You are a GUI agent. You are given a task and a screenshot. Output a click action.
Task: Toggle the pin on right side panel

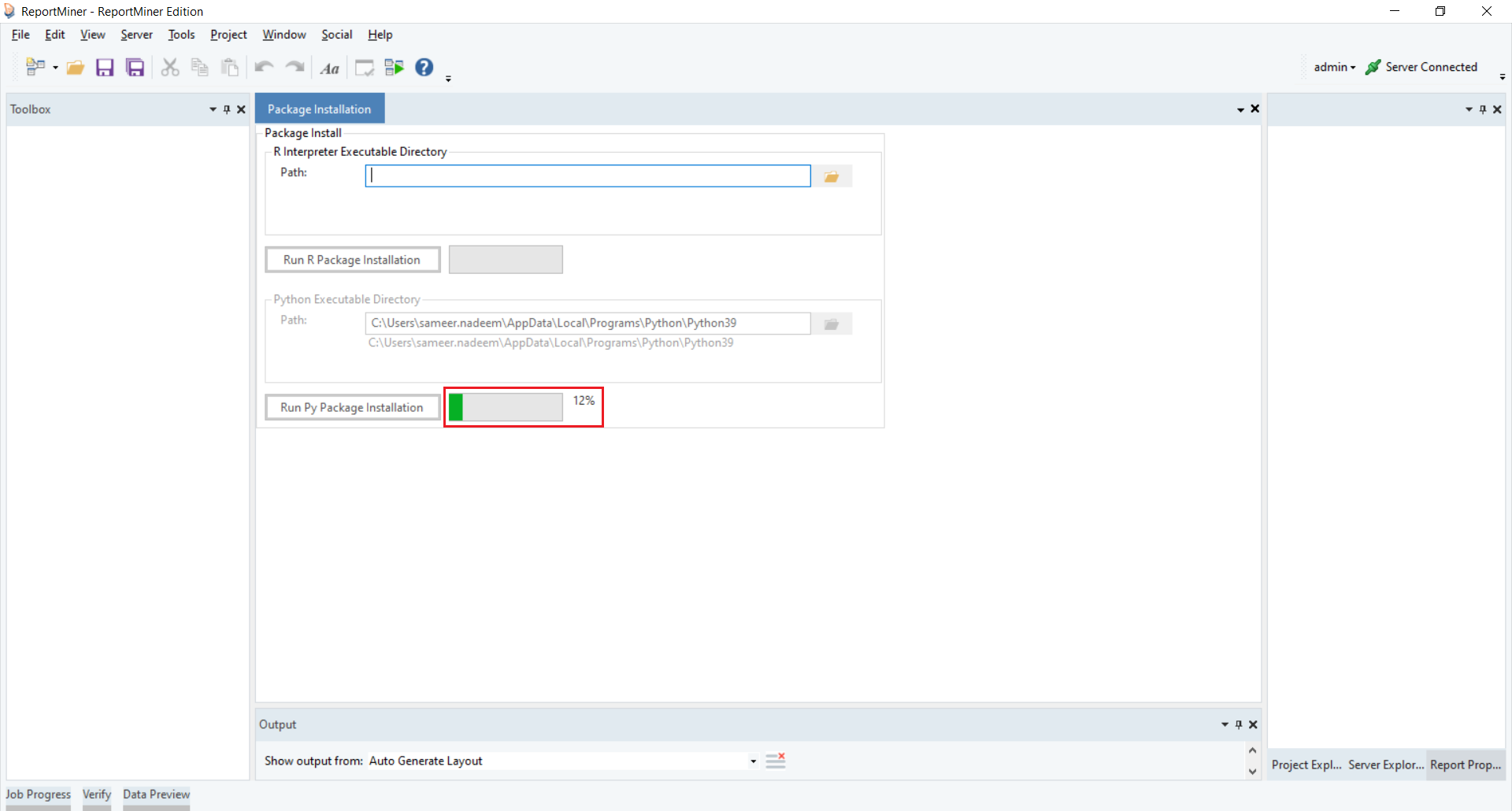coord(1483,109)
